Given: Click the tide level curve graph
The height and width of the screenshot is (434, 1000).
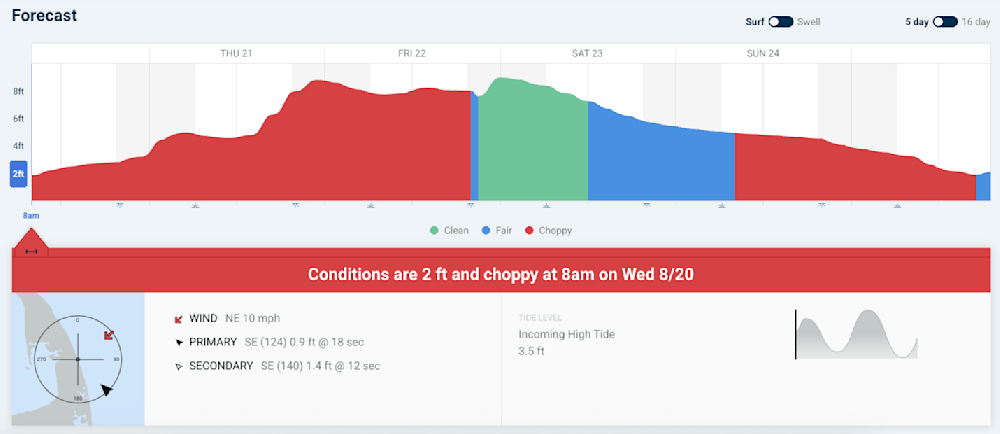Looking at the screenshot, I should [x=857, y=334].
